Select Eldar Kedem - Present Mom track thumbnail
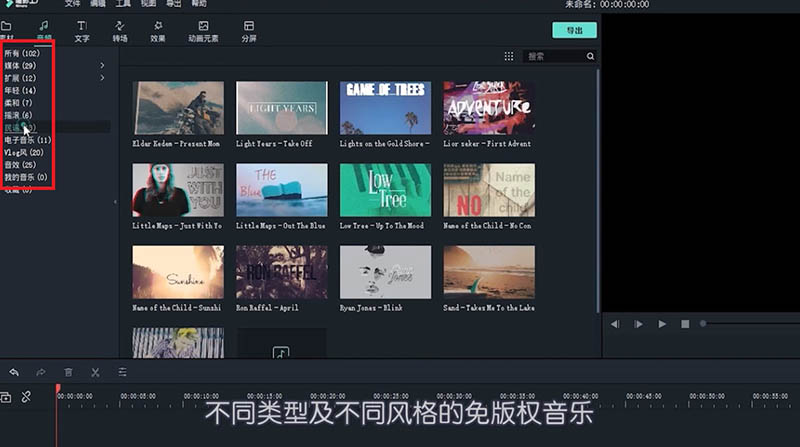 pyautogui.click(x=178, y=108)
